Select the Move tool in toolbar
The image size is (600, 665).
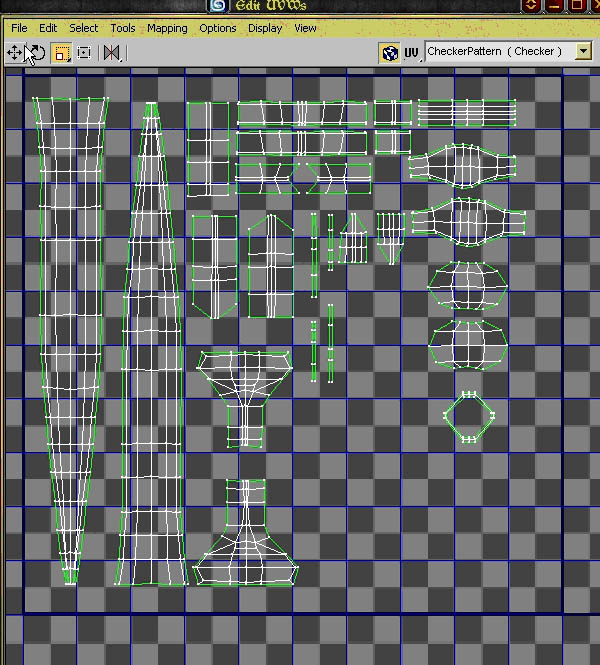click(x=14, y=53)
